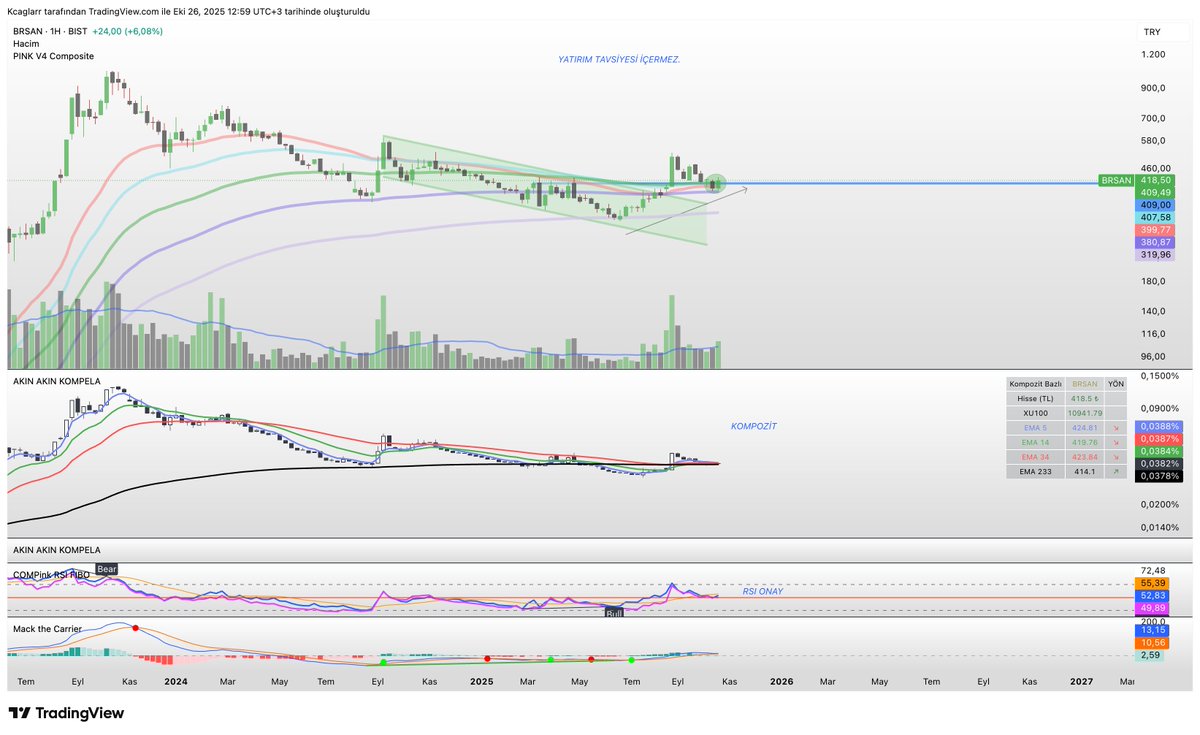
Task: Click the YÖN column header
Action: coord(1115,384)
